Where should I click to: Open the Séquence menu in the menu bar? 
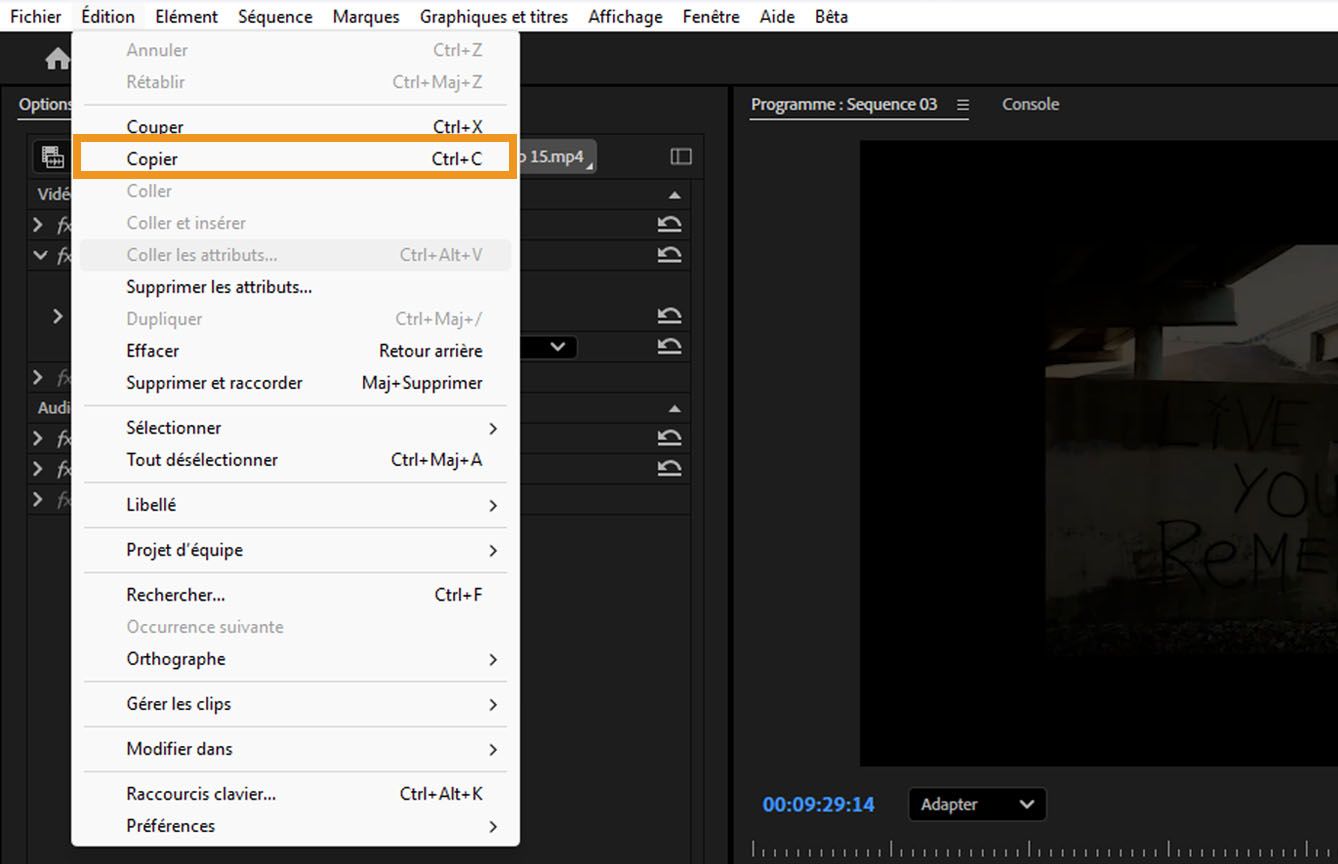(275, 17)
